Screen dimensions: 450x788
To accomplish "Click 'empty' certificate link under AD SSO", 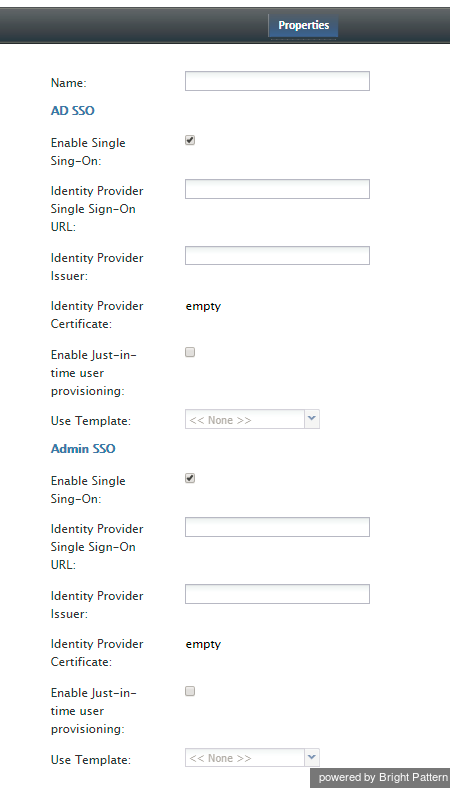I will (x=203, y=306).
